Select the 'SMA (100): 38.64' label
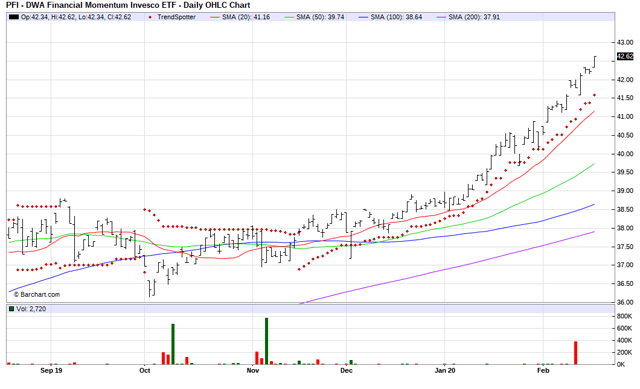The height and width of the screenshot is (389, 640). [396, 17]
